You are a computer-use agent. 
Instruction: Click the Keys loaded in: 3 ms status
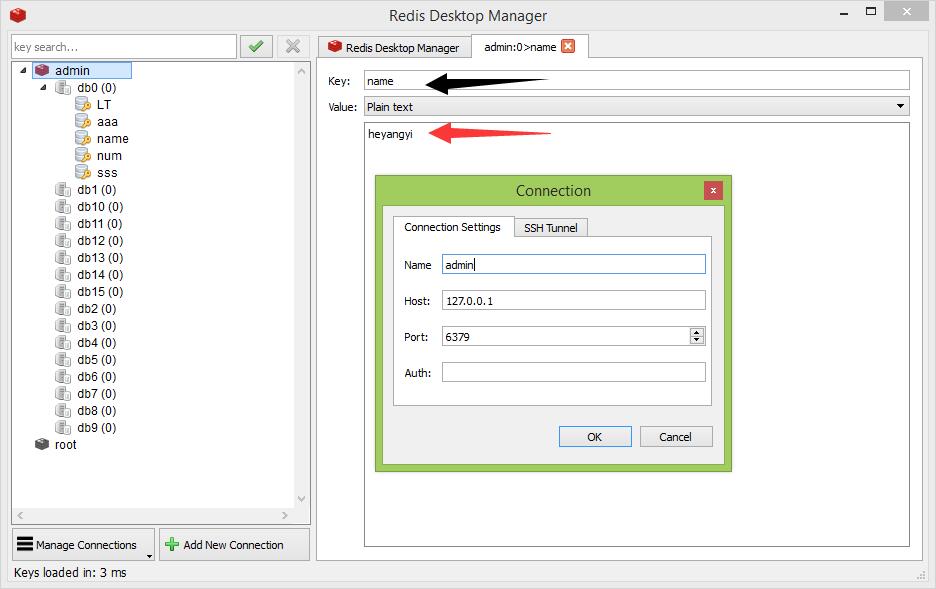(x=70, y=572)
